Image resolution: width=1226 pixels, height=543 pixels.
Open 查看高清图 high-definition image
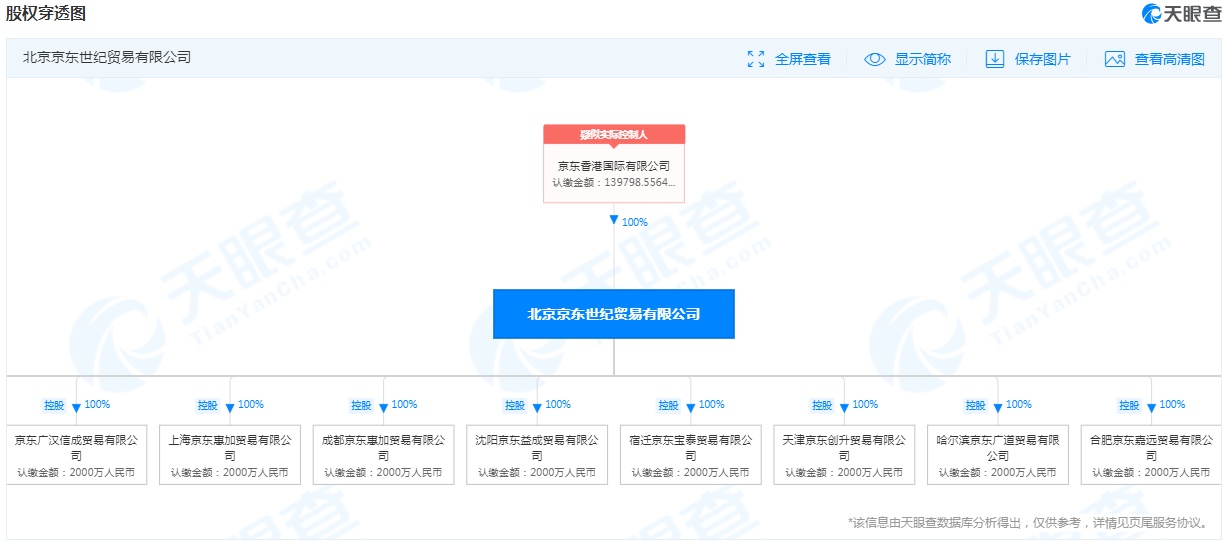[1169, 59]
